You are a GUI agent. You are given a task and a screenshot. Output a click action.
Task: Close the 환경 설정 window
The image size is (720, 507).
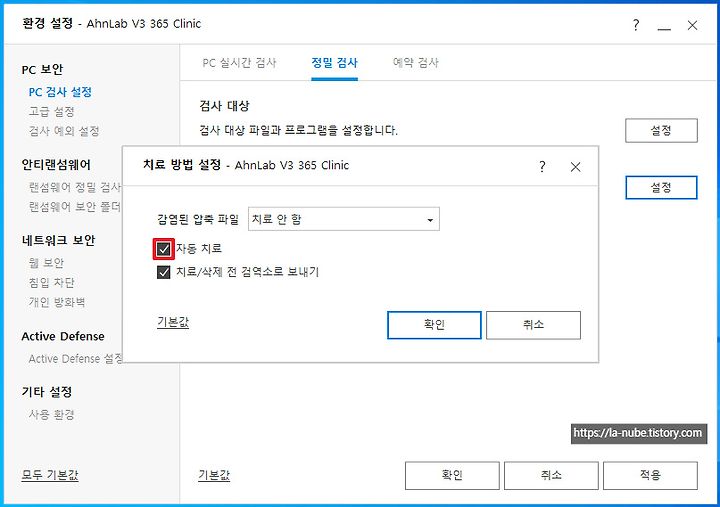pyautogui.click(x=692, y=25)
